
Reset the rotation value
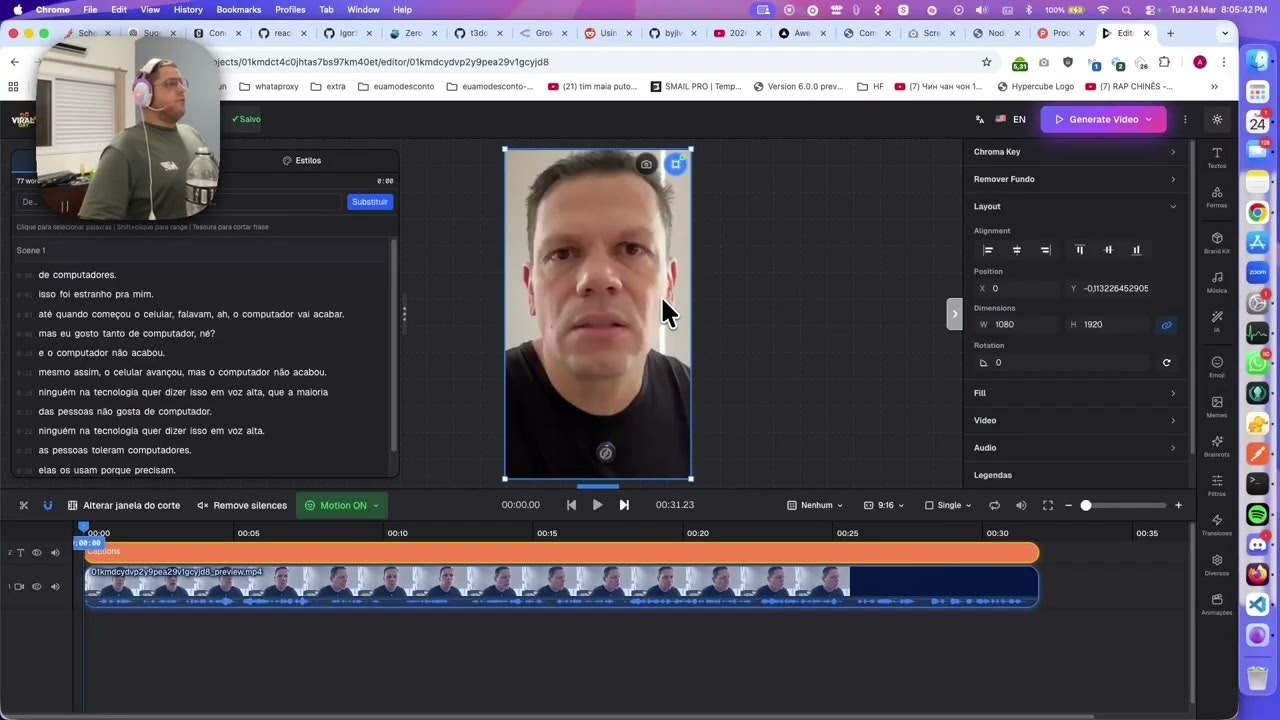[x=1166, y=363]
